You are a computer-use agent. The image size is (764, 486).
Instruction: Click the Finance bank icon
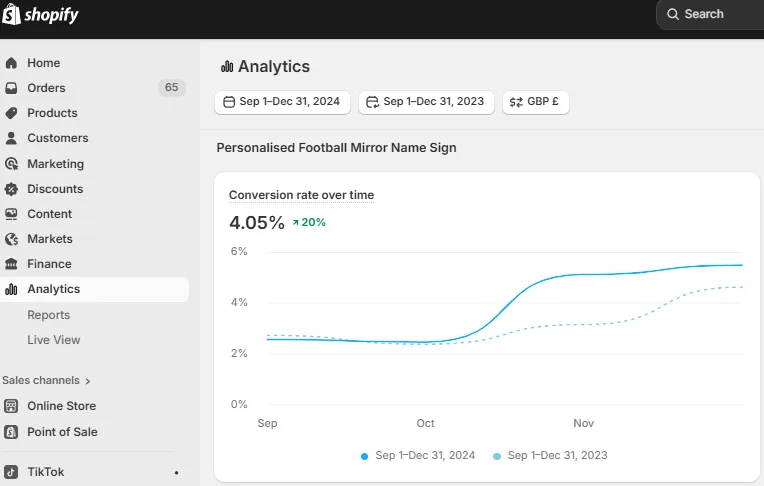coord(11,264)
